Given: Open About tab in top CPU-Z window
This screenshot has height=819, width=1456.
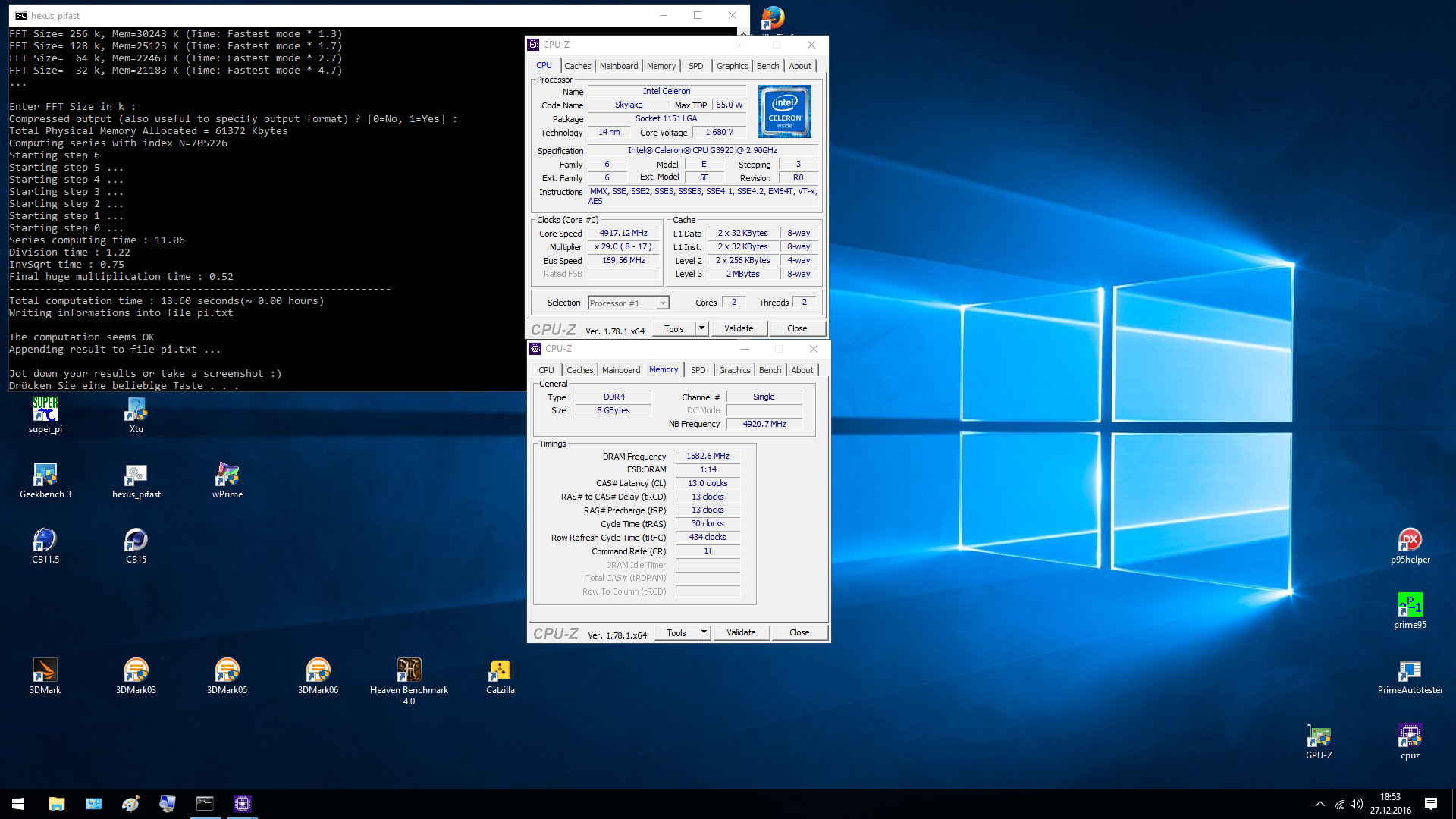Looking at the screenshot, I should [800, 66].
